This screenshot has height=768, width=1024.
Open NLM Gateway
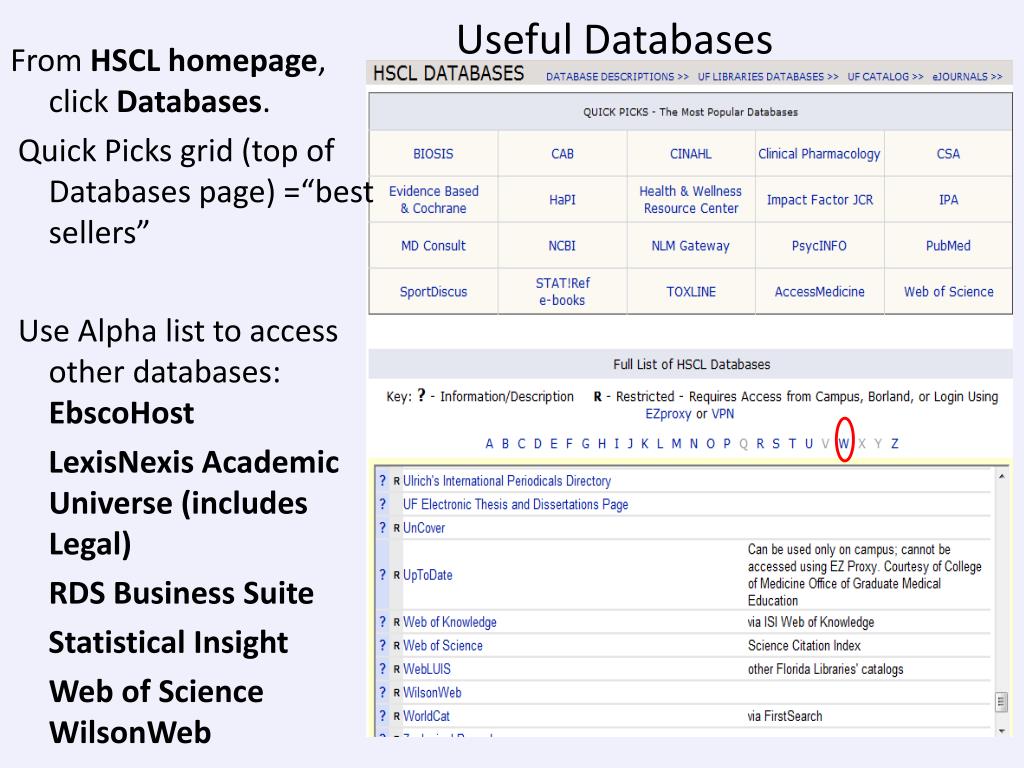pyautogui.click(x=690, y=246)
